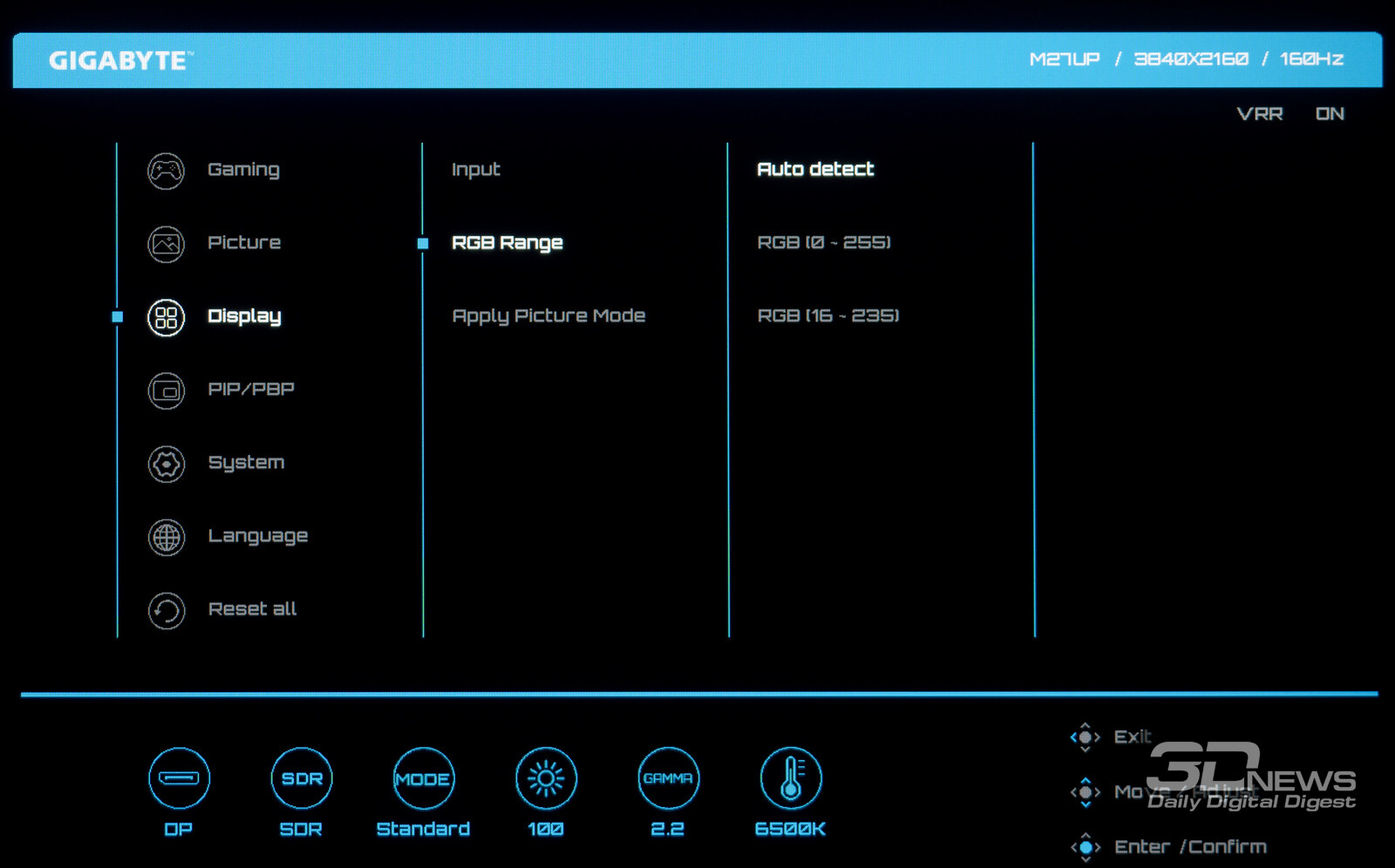This screenshot has width=1395, height=868.
Task: Open Apply Picture Mode setting
Action: click(x=548, y=316)
